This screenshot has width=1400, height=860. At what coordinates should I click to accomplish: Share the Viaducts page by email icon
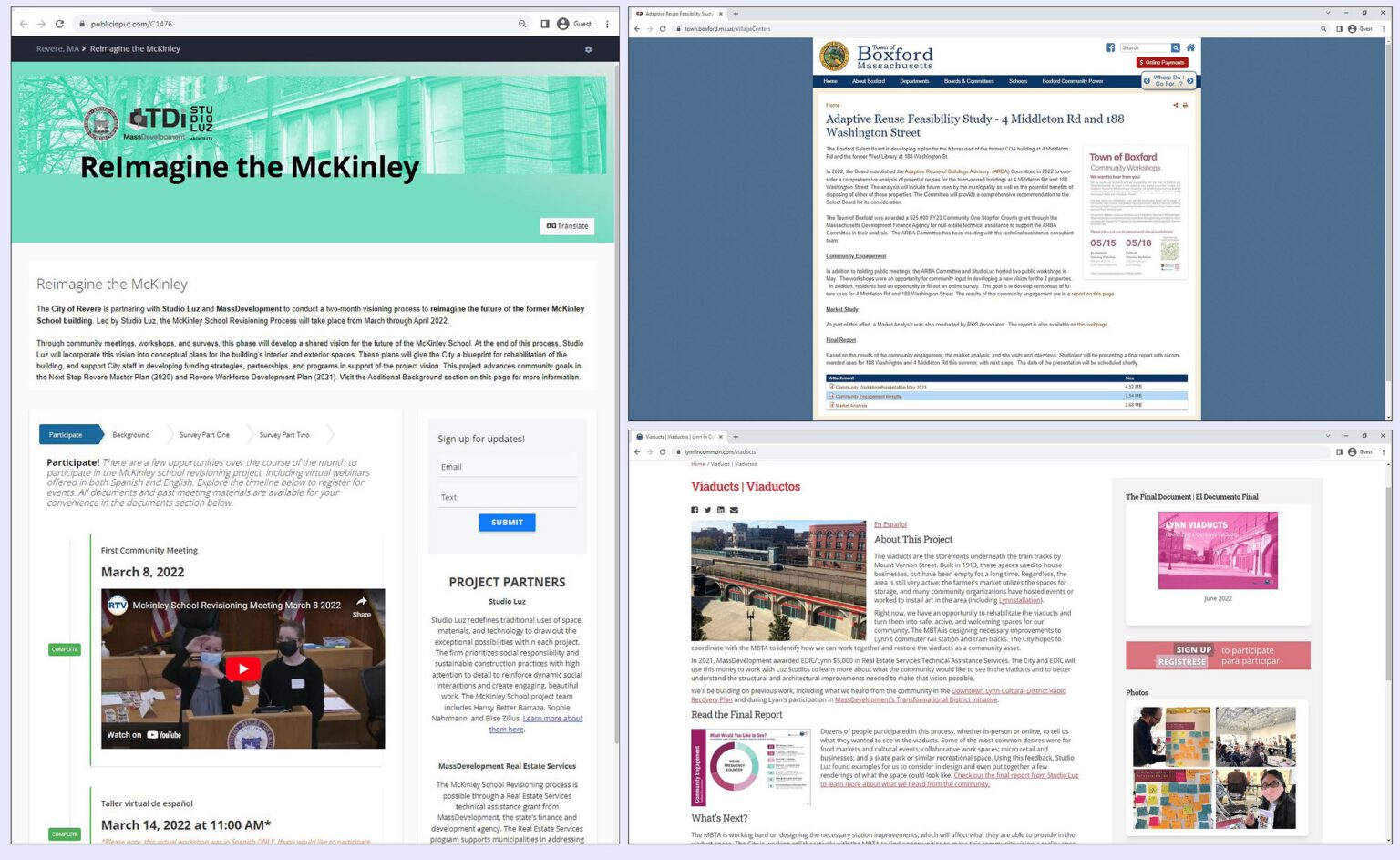734,510
